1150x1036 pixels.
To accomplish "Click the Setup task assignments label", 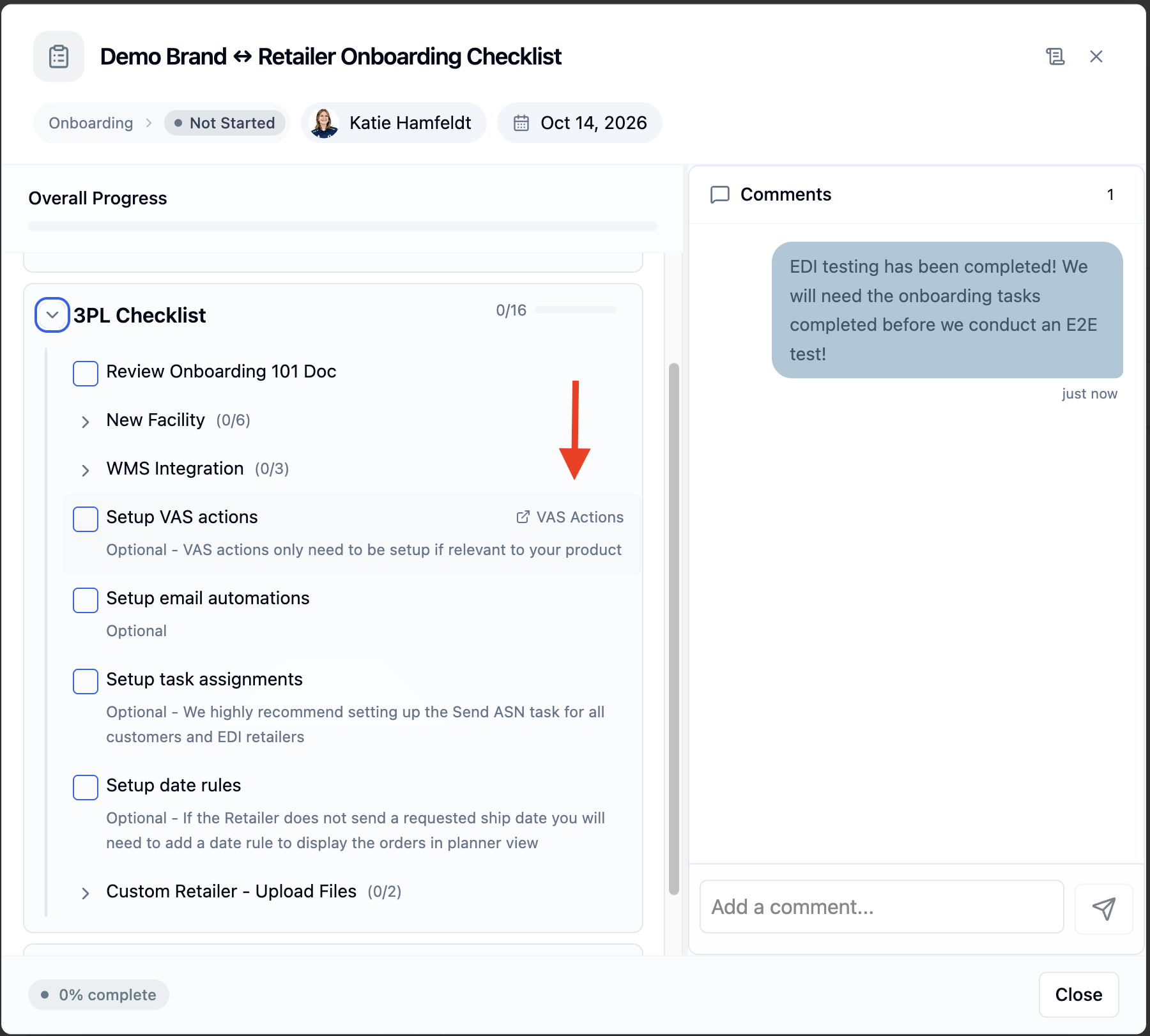I will click(x=204, y=680).
